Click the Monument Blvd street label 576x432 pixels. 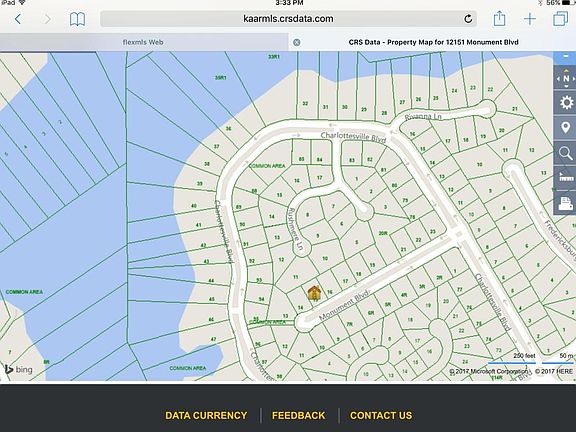pyautogui.click(x=343, y=306)
